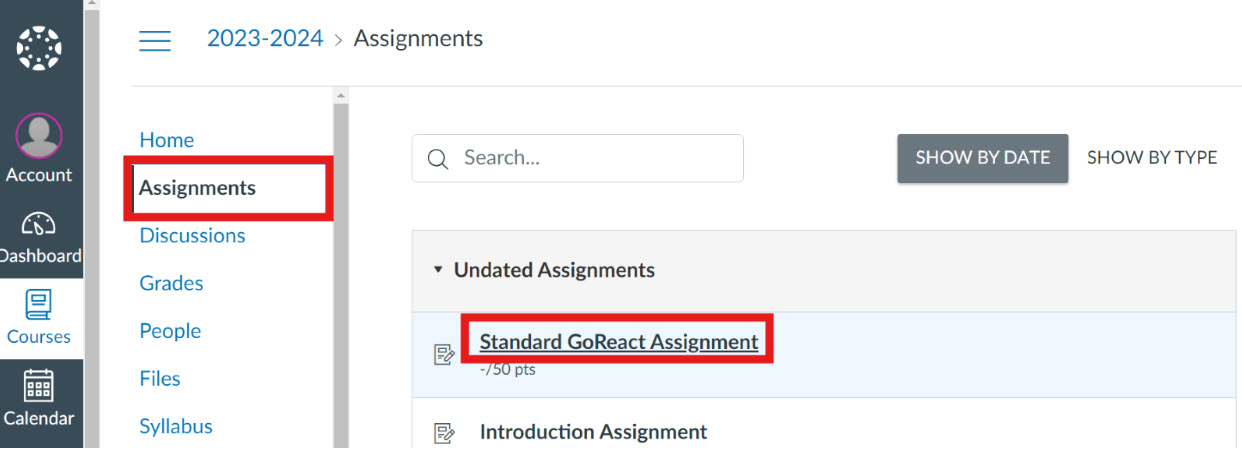Click the 2023-2024 breadcrumb link
This screenshot has height=462, width=1242.
(265, 39)
